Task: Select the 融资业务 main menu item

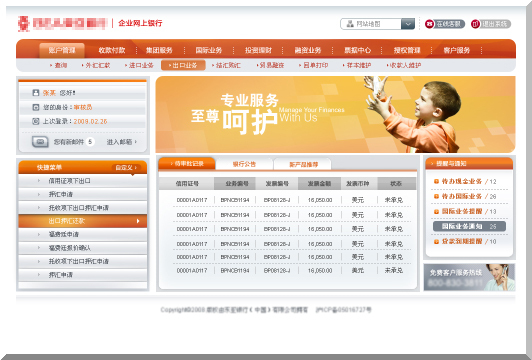Action: (308, 50)
